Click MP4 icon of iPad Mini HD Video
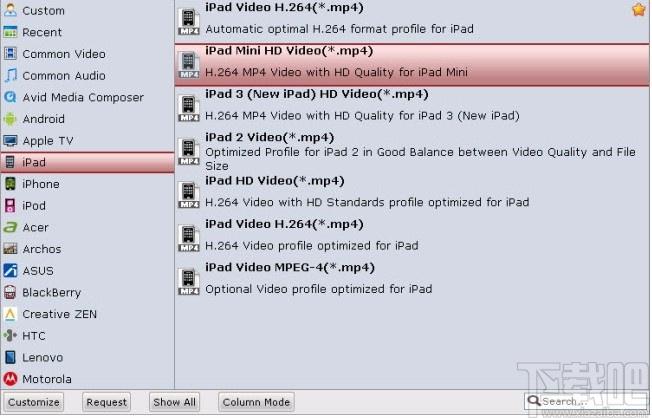 point(189,64)
